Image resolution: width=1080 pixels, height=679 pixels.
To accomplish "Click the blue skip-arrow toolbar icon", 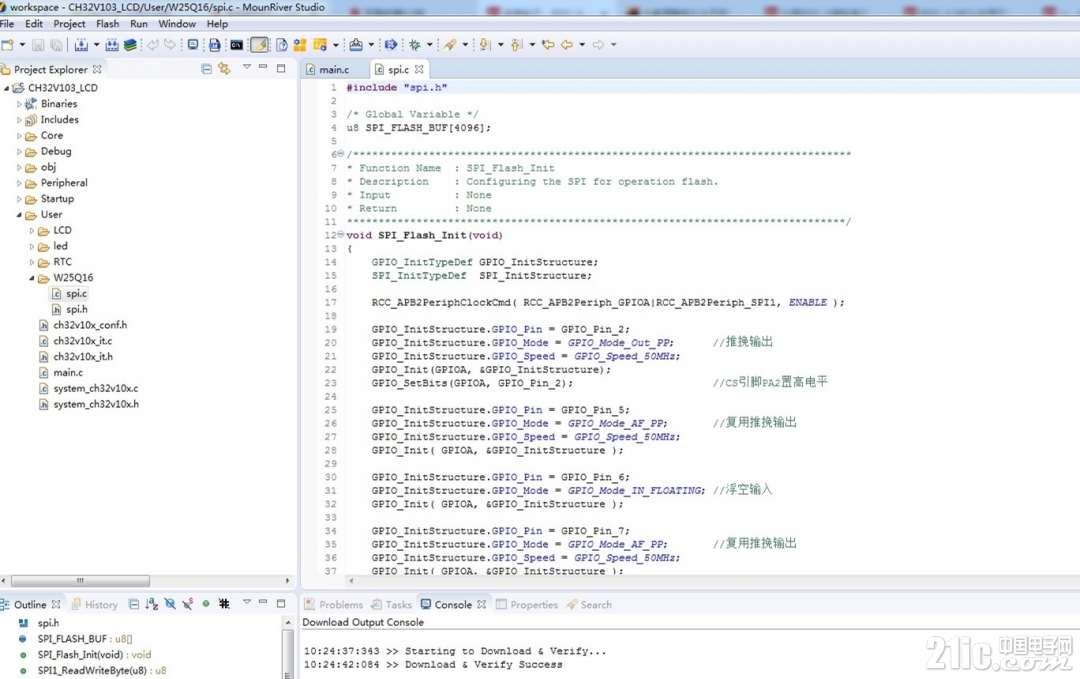I will [x=391, y=45].
